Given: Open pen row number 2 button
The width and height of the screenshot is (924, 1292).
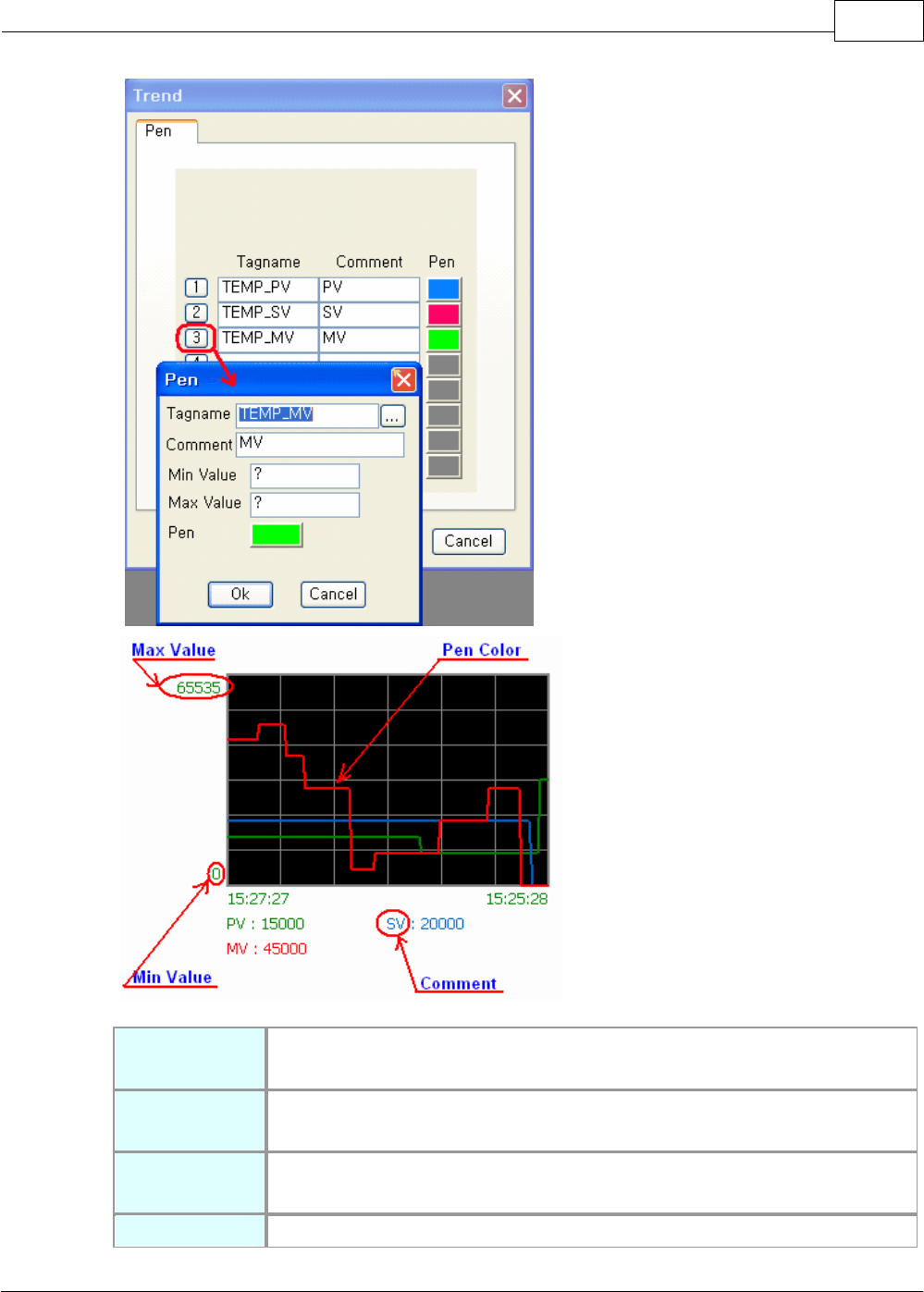Looking at the screenshot, I should click(196, 313).
